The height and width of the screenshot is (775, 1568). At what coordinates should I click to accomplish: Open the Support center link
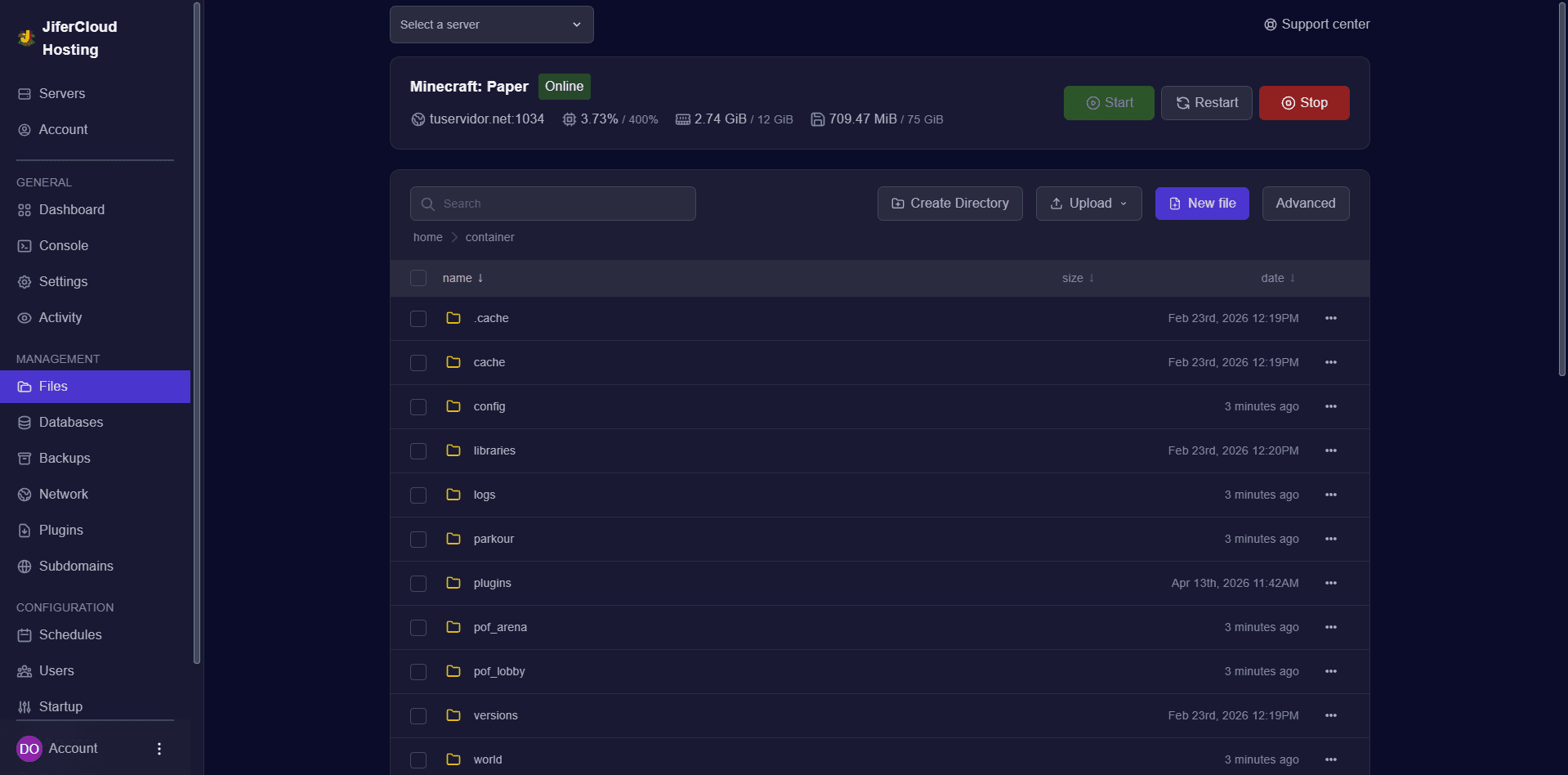(x=1317, y=25)
